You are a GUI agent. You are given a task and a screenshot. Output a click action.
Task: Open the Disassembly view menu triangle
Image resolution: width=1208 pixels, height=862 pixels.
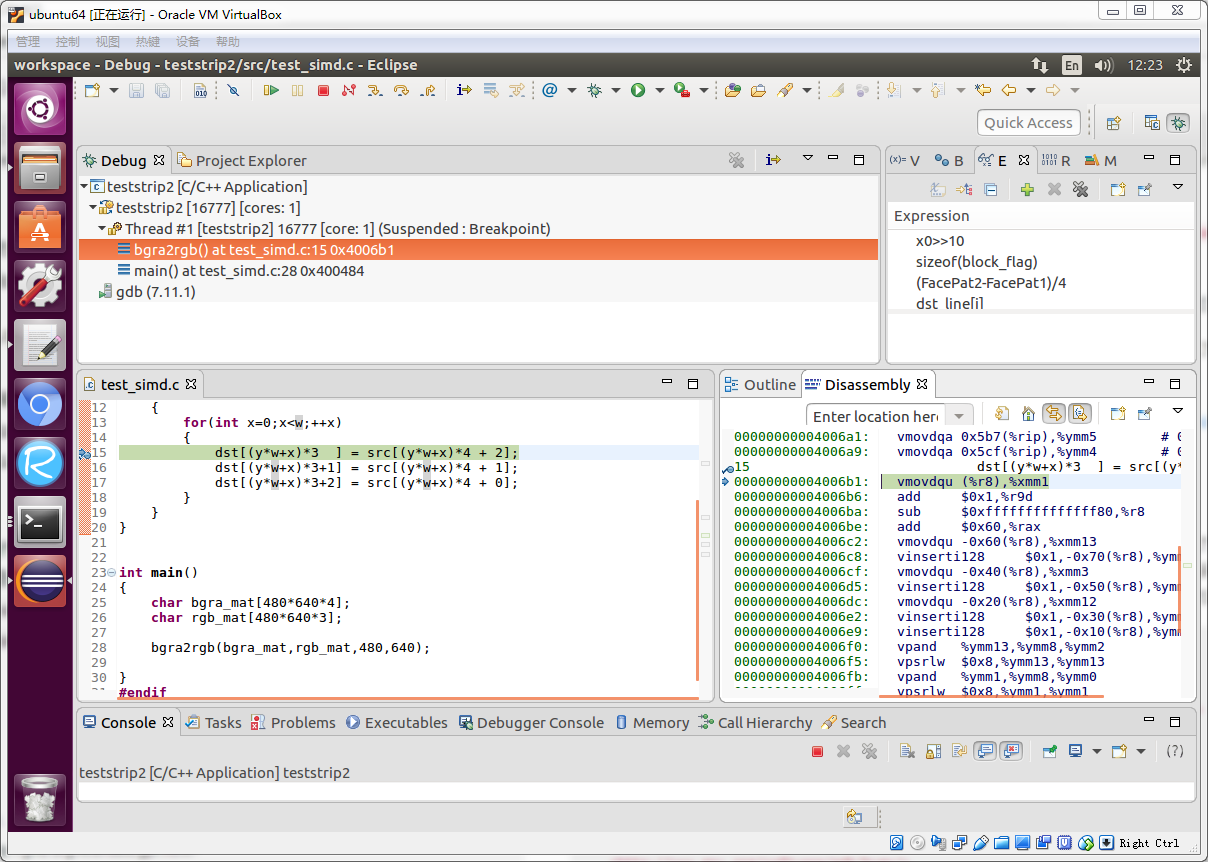coord(1178,411)
